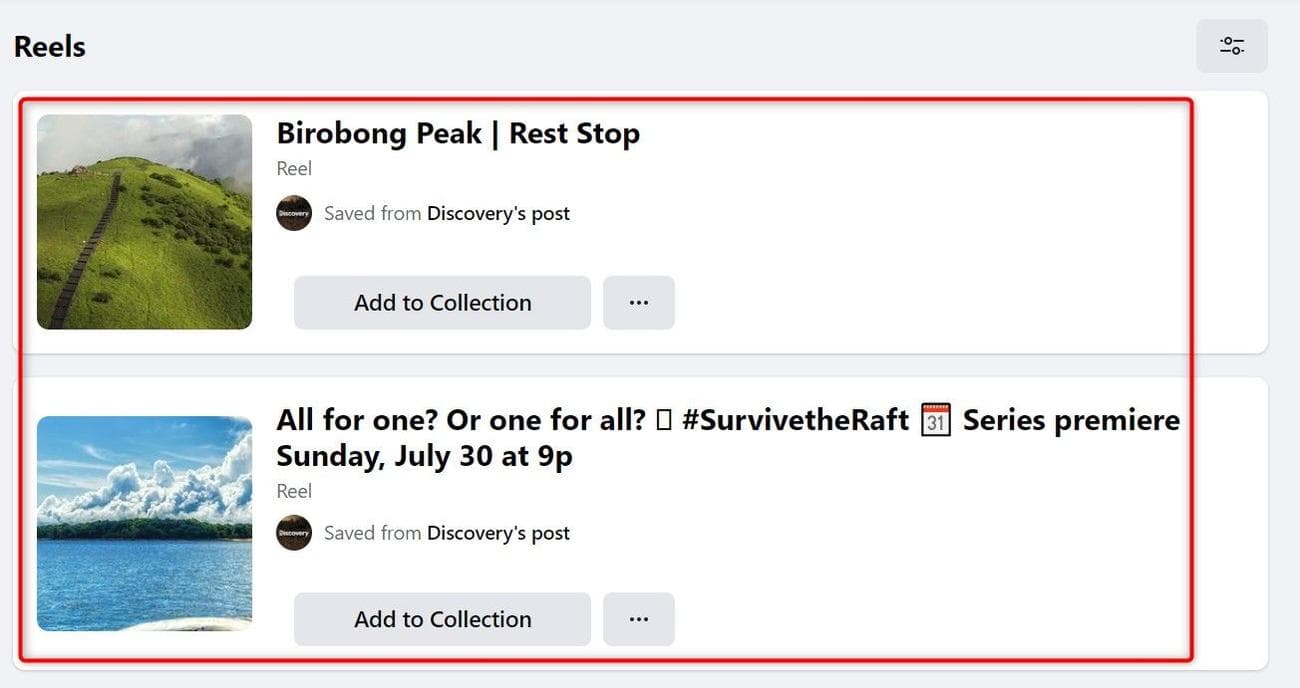The width and height of the screenshot is (1300, 688).
Task: Click Discovery avatar under SurvivetheRaft reel
Action: point(294,533)
